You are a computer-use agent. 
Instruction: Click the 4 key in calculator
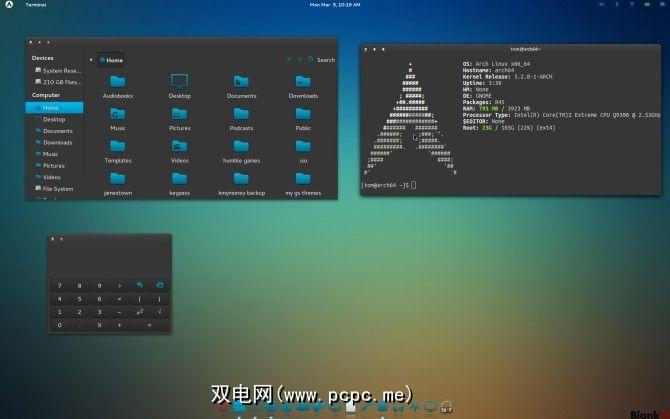click(59, 299)
